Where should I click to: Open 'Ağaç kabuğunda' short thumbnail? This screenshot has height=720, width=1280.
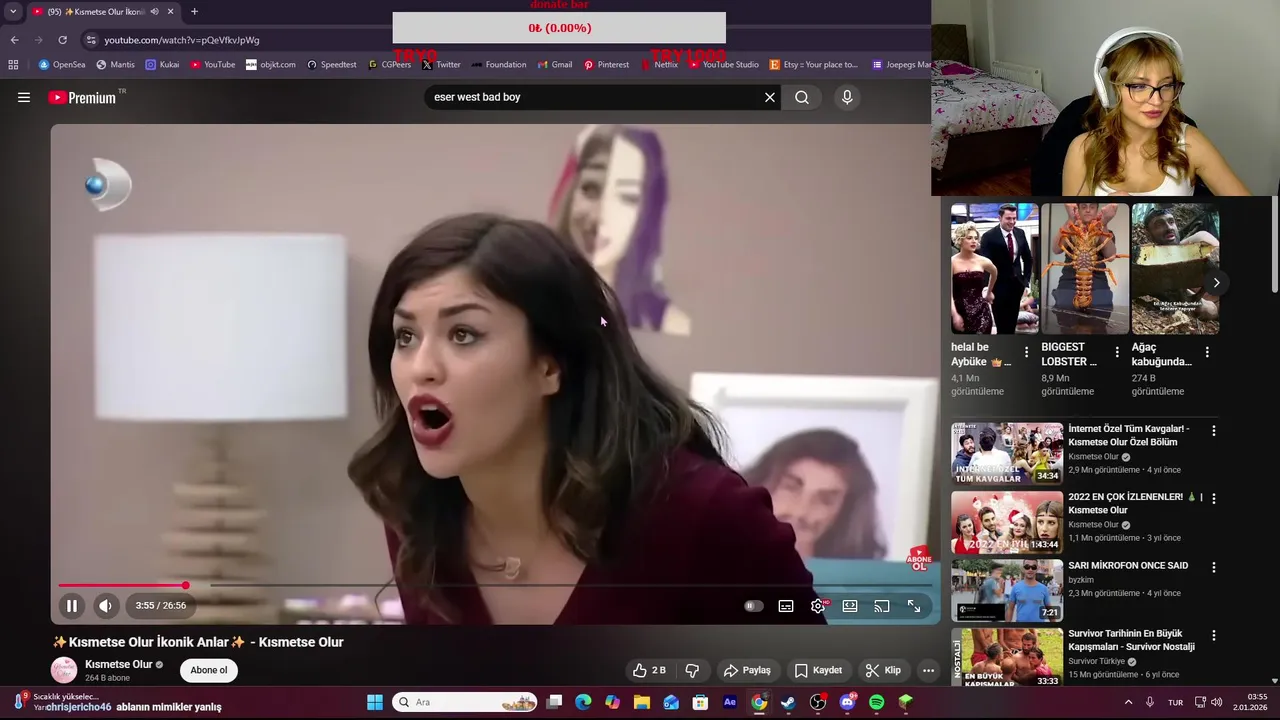point(1175,269)
